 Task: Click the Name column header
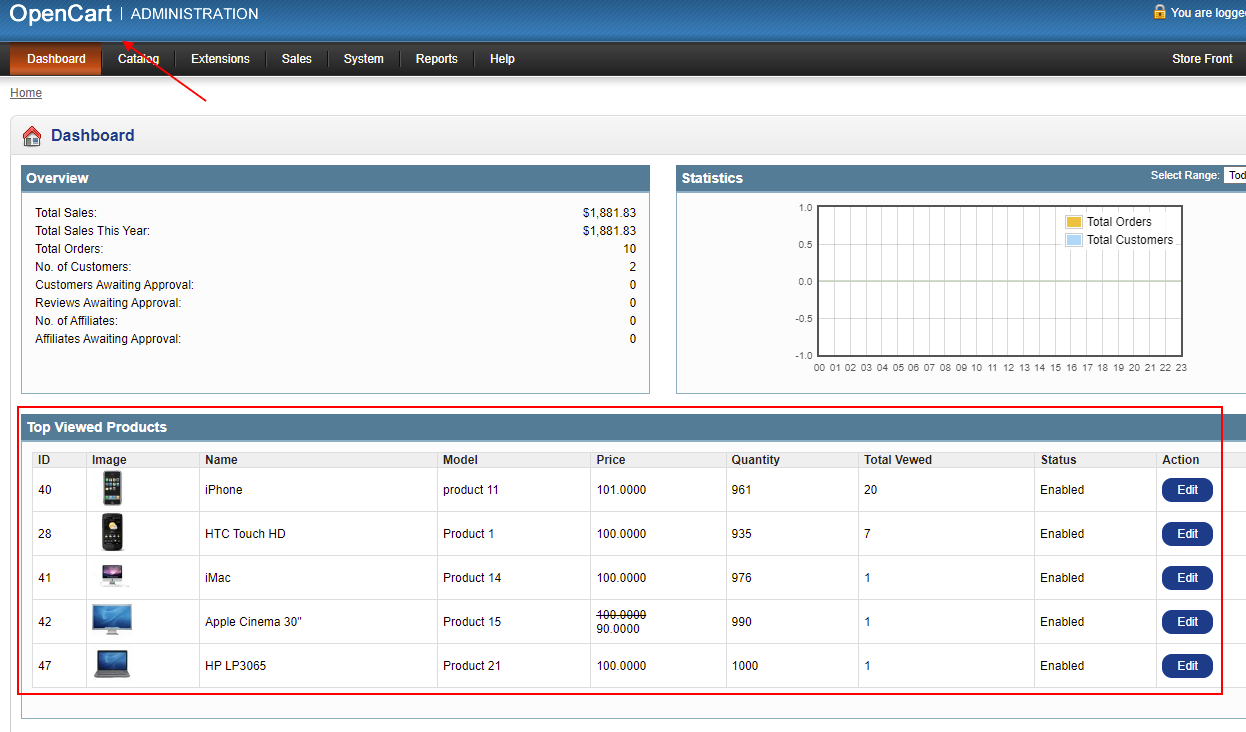(x=221, y=460)
